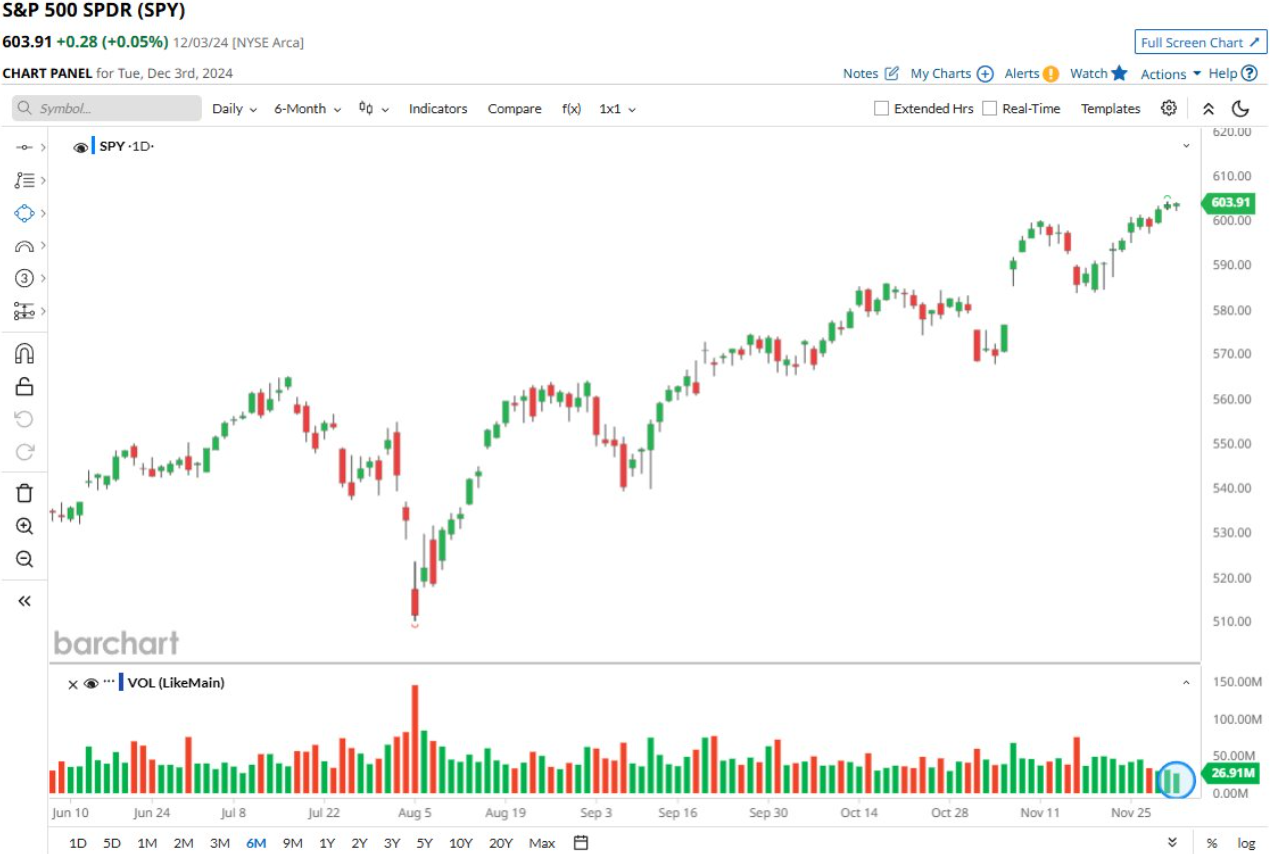
Task: Open the 6-Month period dropdown
Action: (x=307, y=108)
